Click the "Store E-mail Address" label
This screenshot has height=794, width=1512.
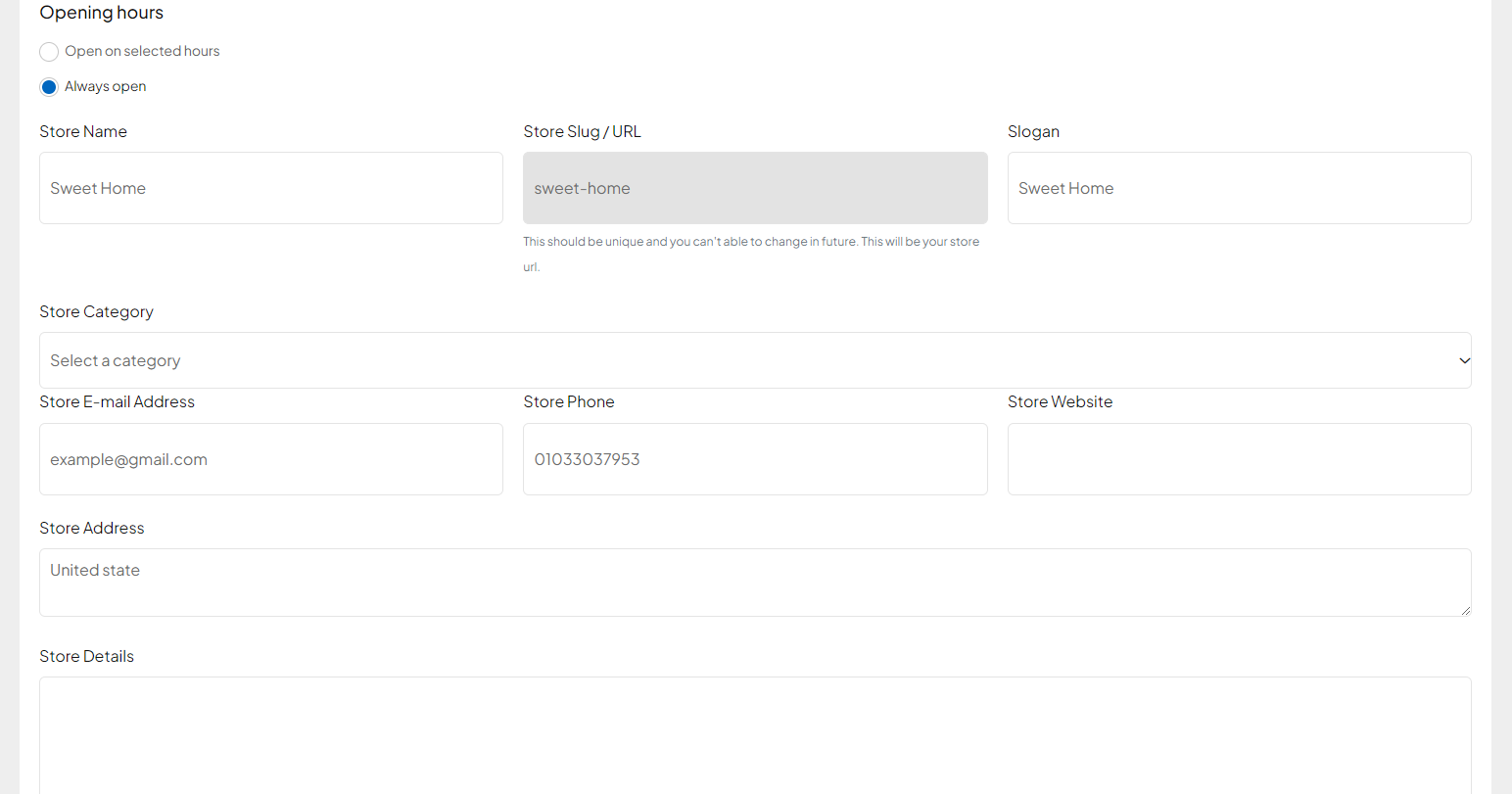coord(117,401)
